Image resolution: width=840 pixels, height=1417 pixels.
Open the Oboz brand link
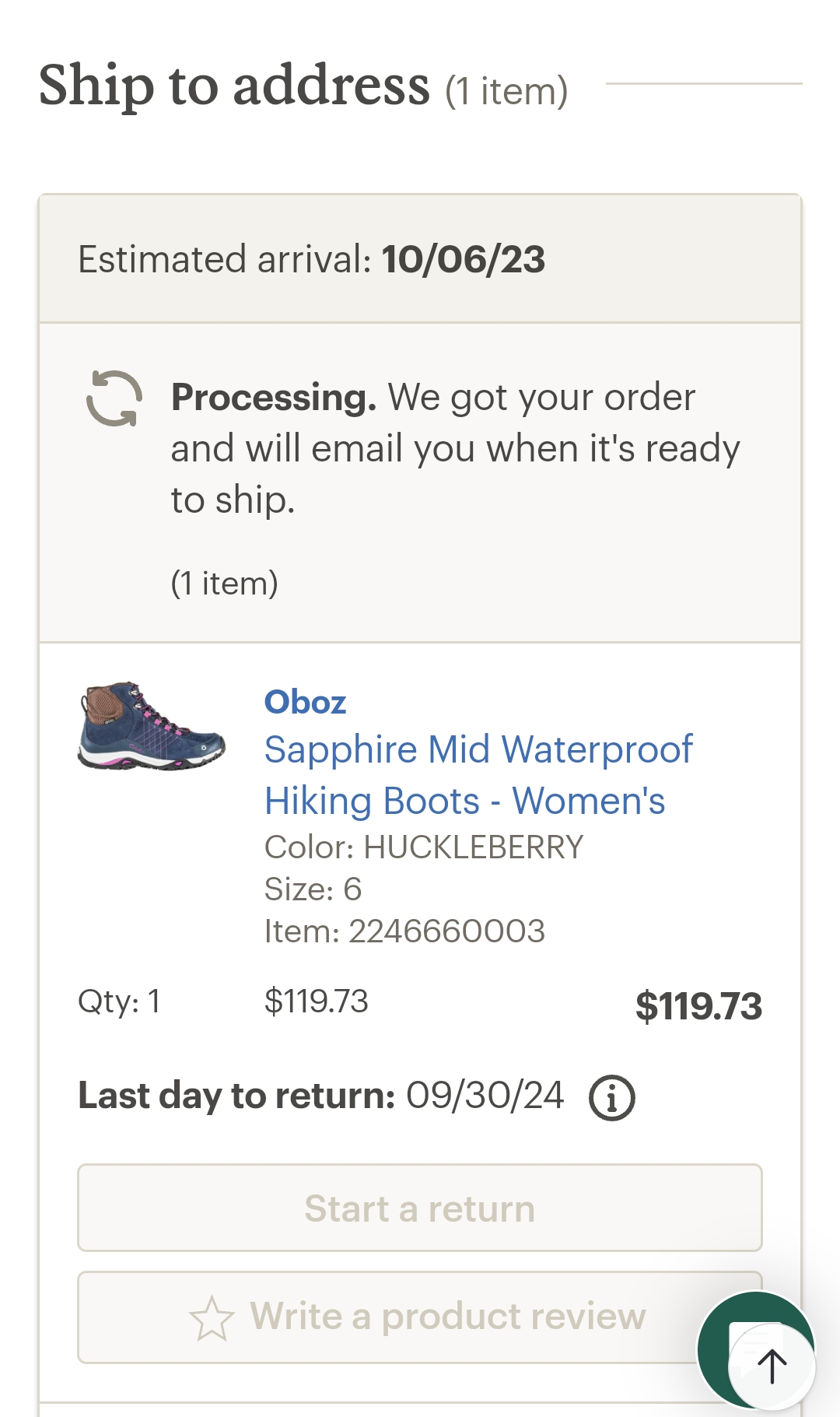[305, 702]
